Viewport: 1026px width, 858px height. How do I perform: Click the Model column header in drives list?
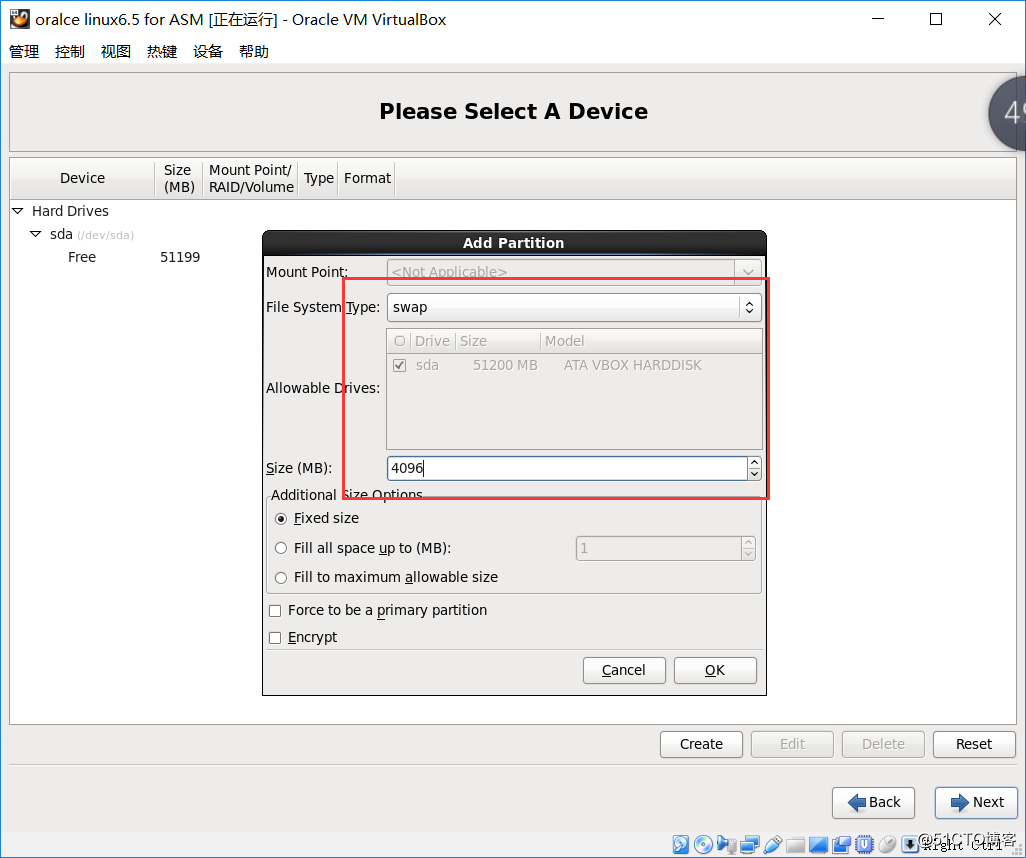pos(652,341)
